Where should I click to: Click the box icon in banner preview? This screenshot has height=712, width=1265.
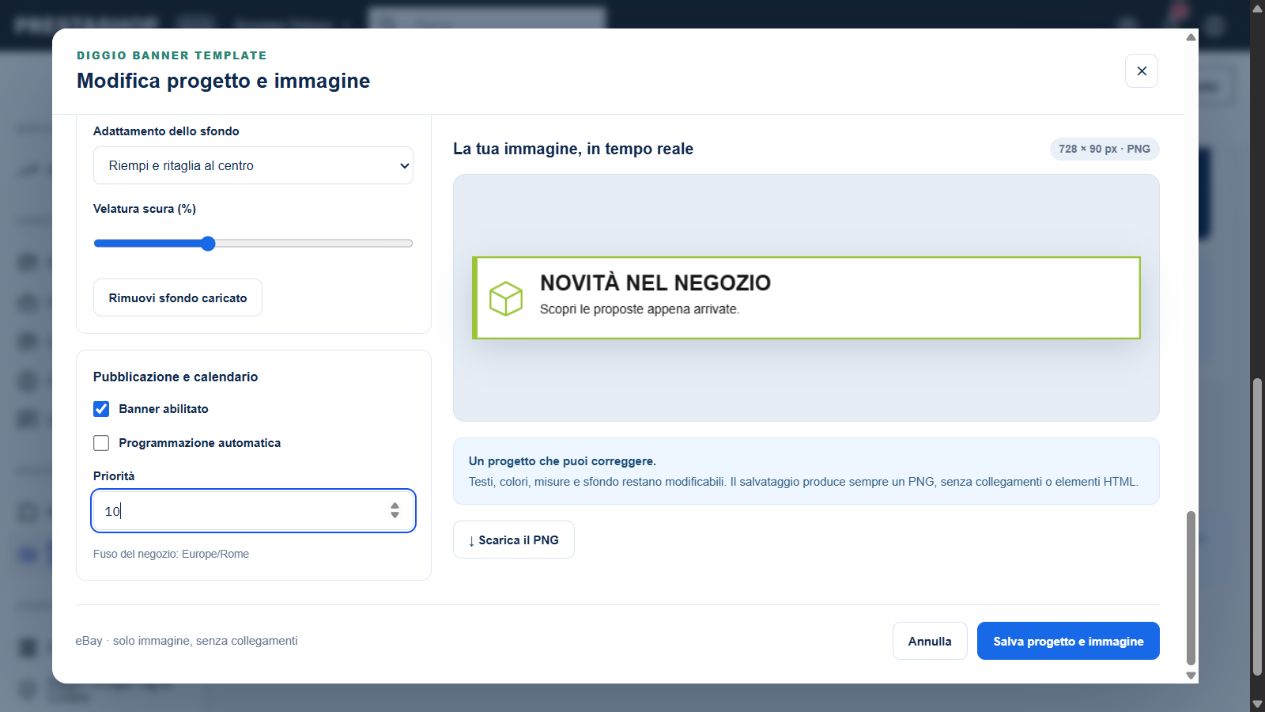click(x=506, y=298)
